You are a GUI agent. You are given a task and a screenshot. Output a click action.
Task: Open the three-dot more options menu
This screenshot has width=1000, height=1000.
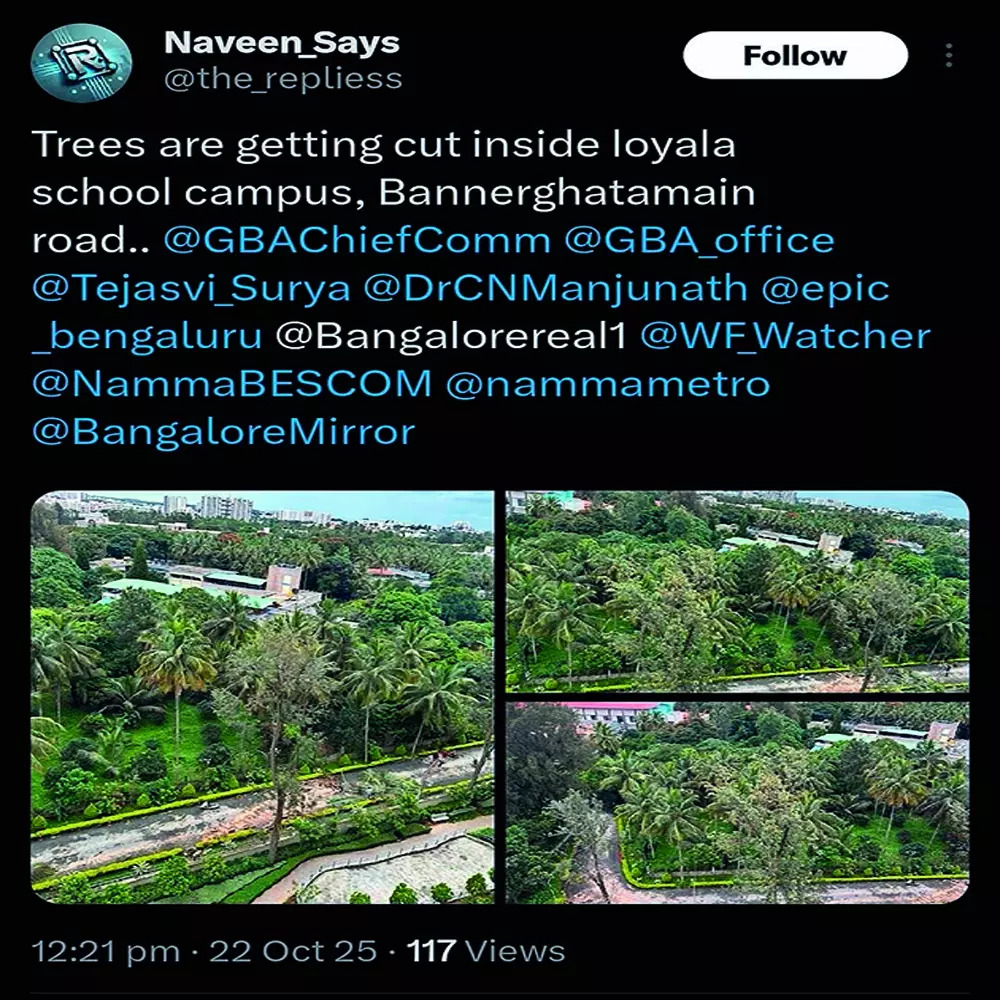click(949, 55)
